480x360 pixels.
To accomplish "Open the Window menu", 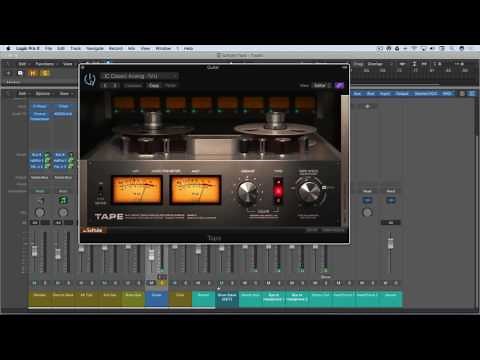I will tap(163, 48).
